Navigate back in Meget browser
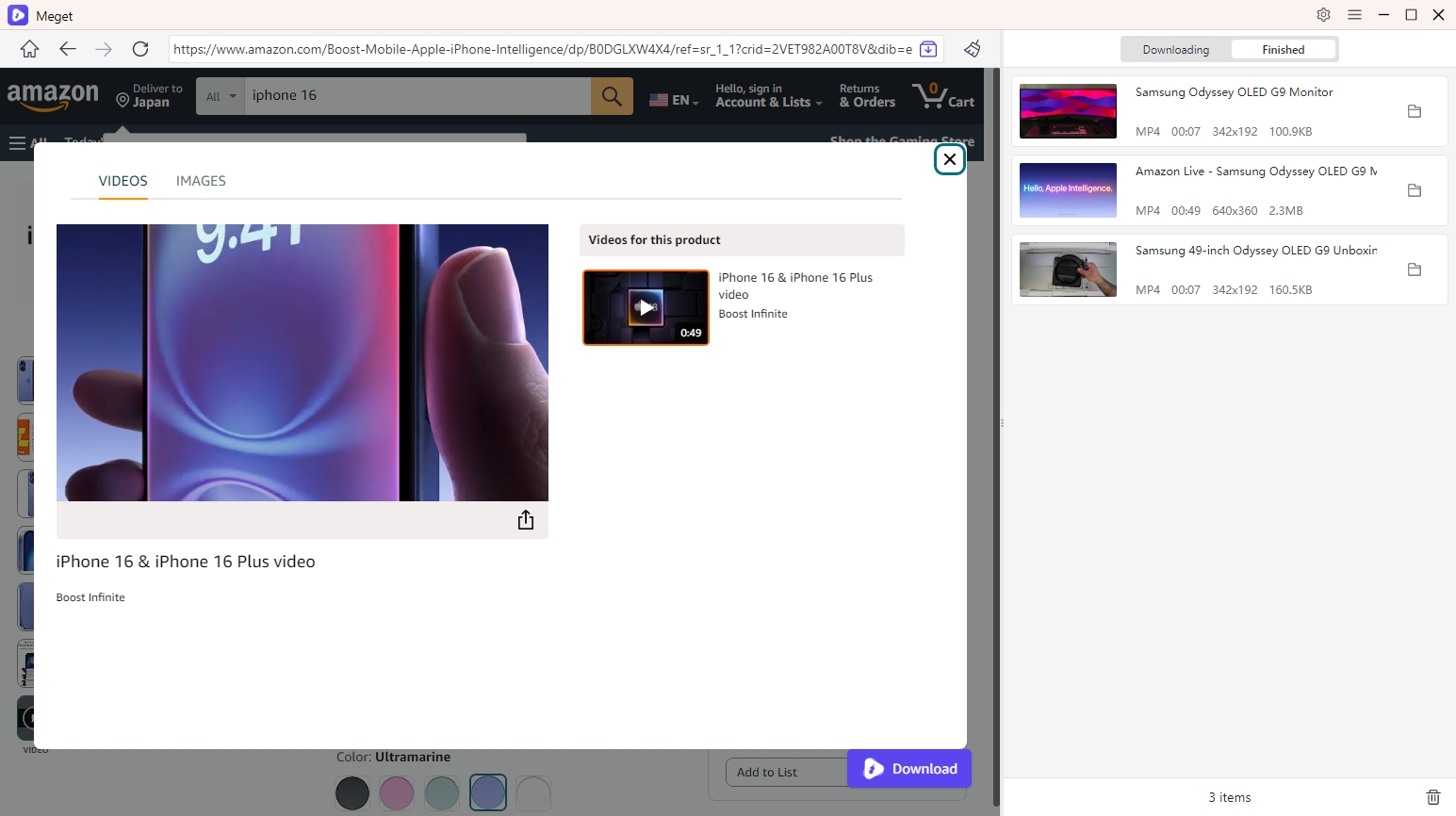Viewport: 1456px width, 816px height. point(67,49)
